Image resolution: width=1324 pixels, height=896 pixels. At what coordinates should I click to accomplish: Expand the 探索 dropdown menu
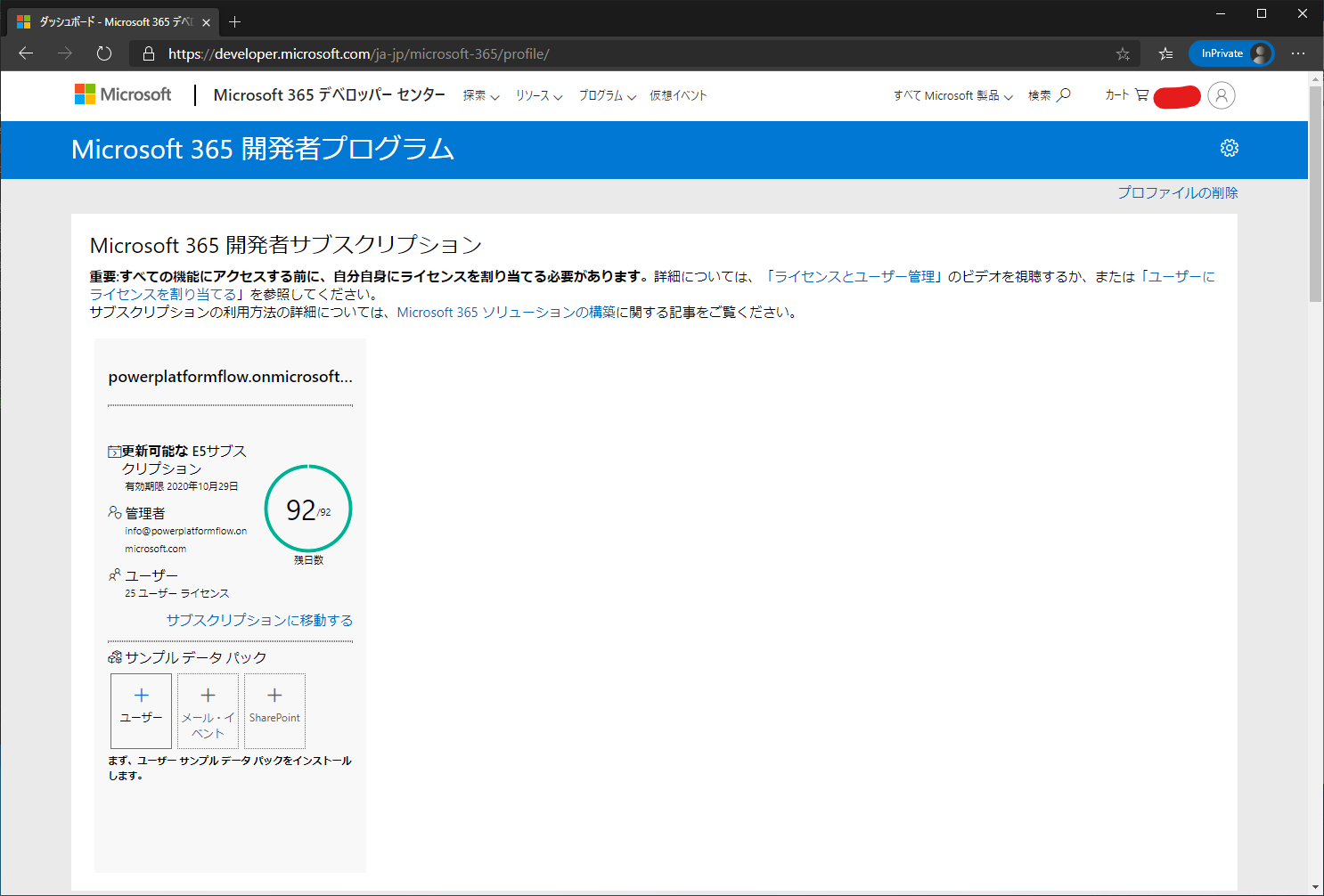[480, 96]
